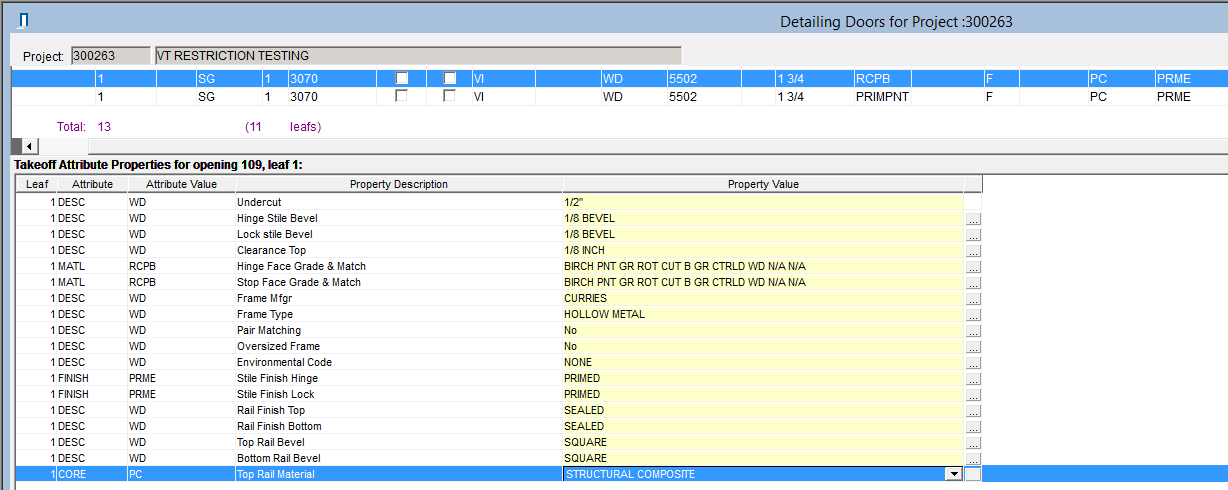The height and width of the screenshot is (490, 1228).
Task: Toggle the second checkbox in the highlighted door row
Action: (450, 78)
